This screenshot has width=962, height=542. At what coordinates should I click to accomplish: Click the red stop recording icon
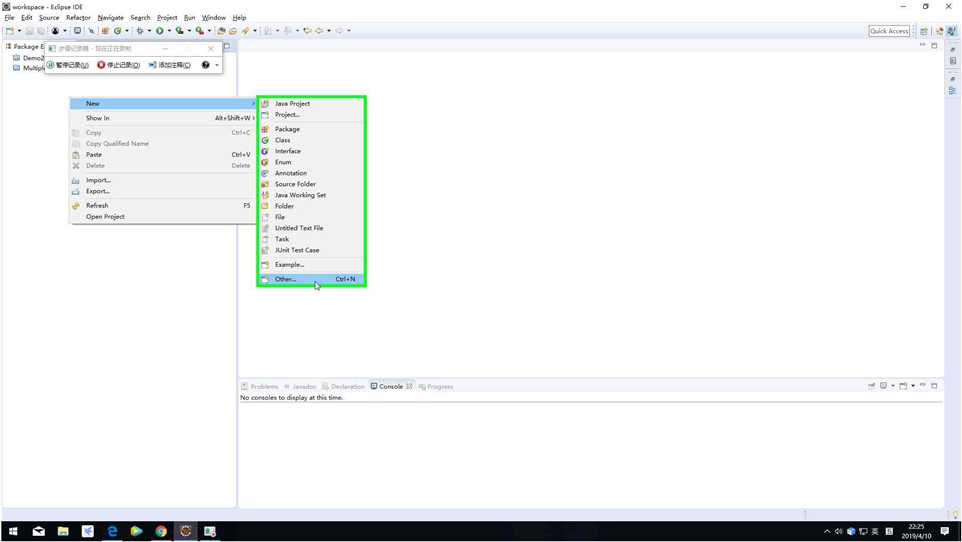pos(101,65)
